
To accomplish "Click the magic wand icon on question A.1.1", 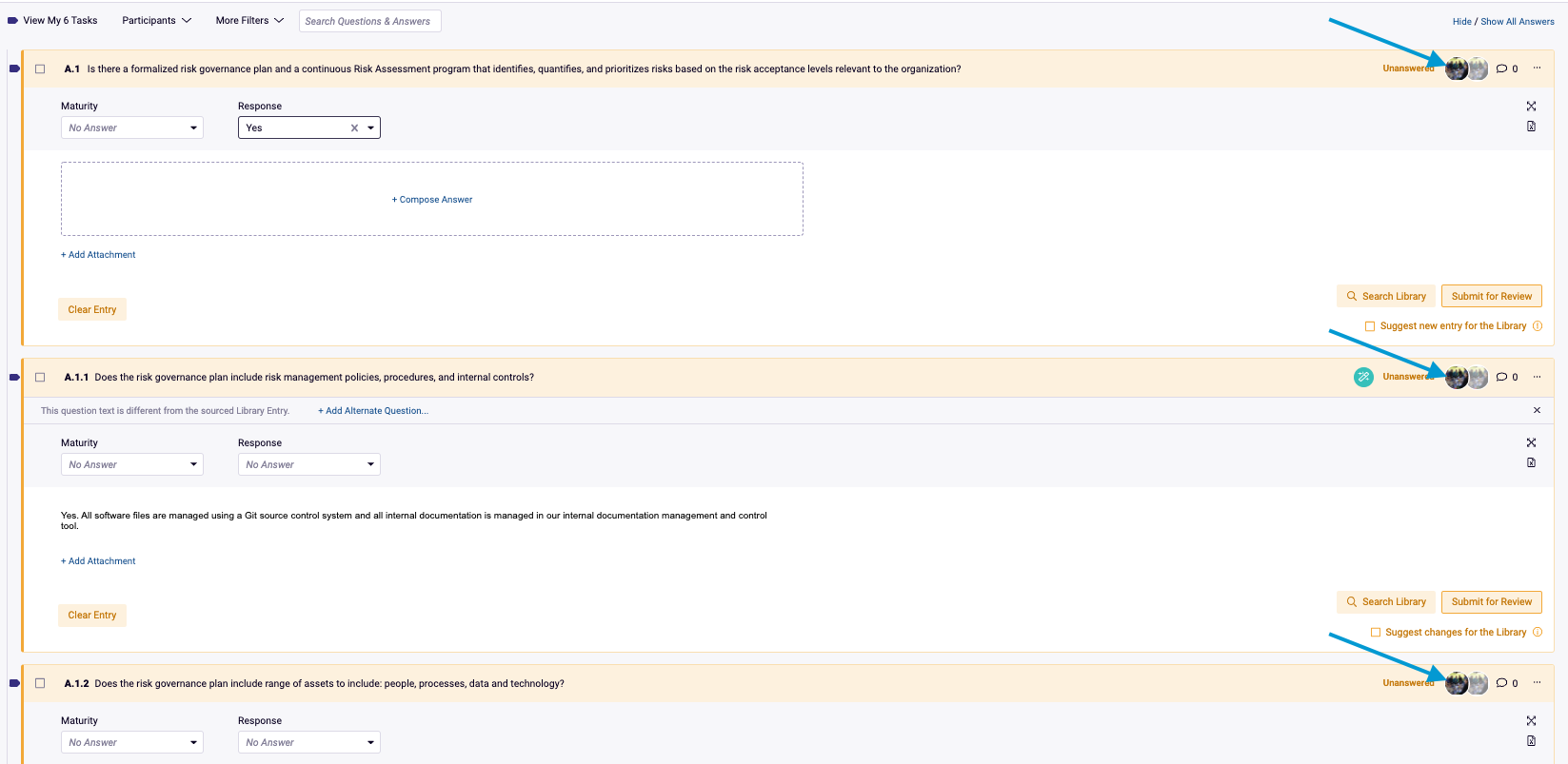I will pyautogui.click(x=1363, y=377).
